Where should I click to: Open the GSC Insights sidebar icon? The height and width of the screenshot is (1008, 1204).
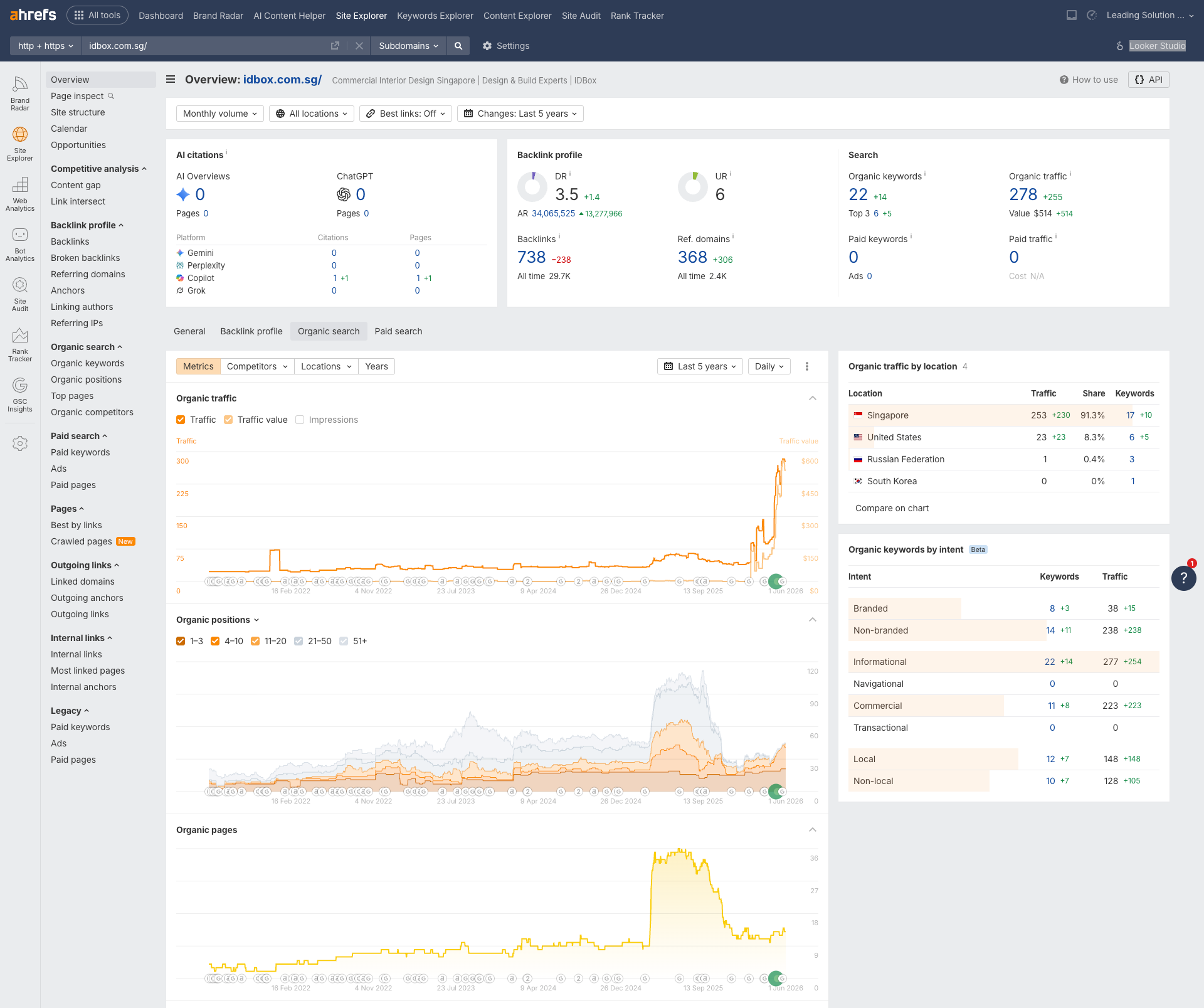click(20, 395)
